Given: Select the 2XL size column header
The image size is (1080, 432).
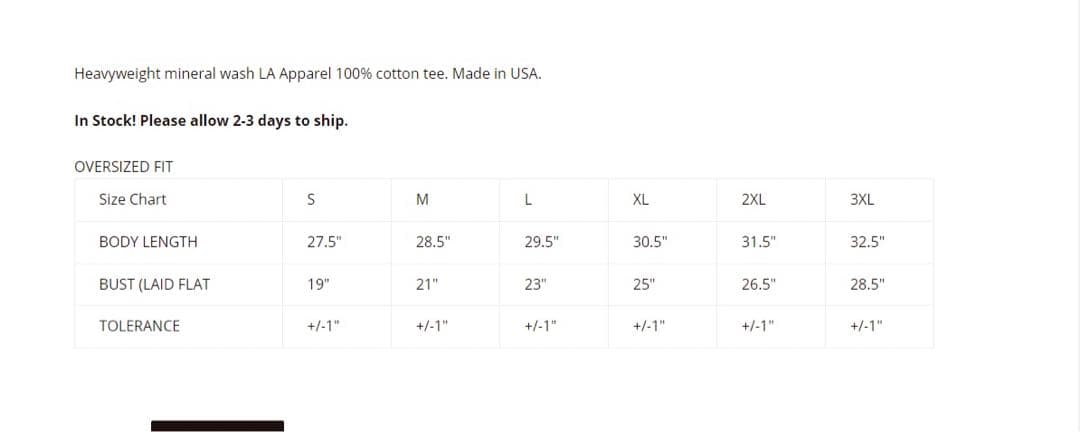Looking at the screenshot, I should coord(753,199).
